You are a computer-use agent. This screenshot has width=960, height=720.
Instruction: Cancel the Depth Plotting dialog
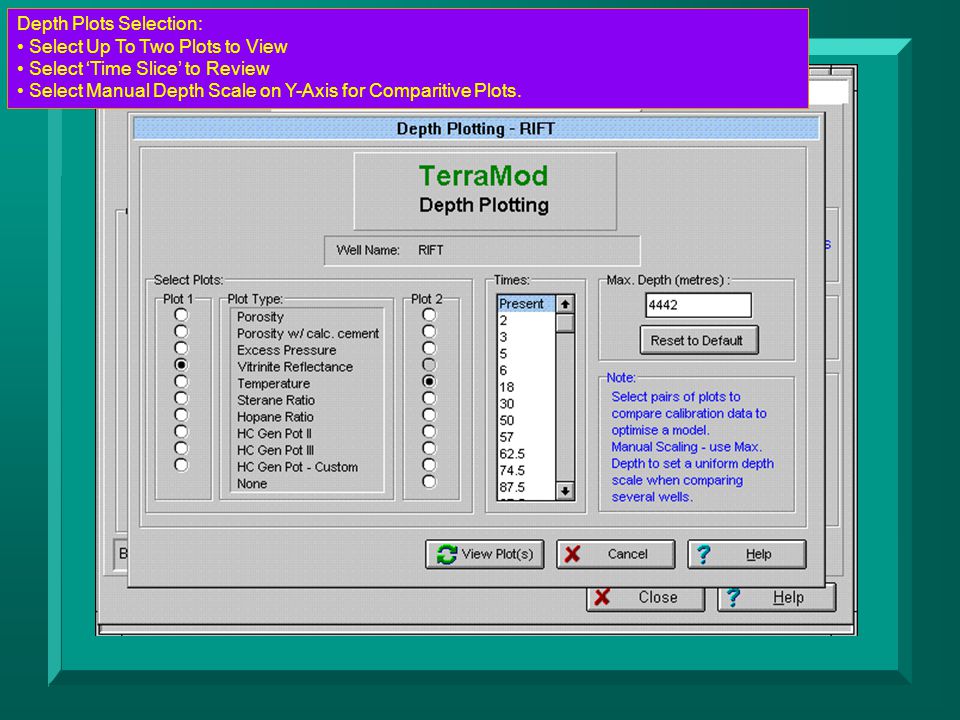615,554
